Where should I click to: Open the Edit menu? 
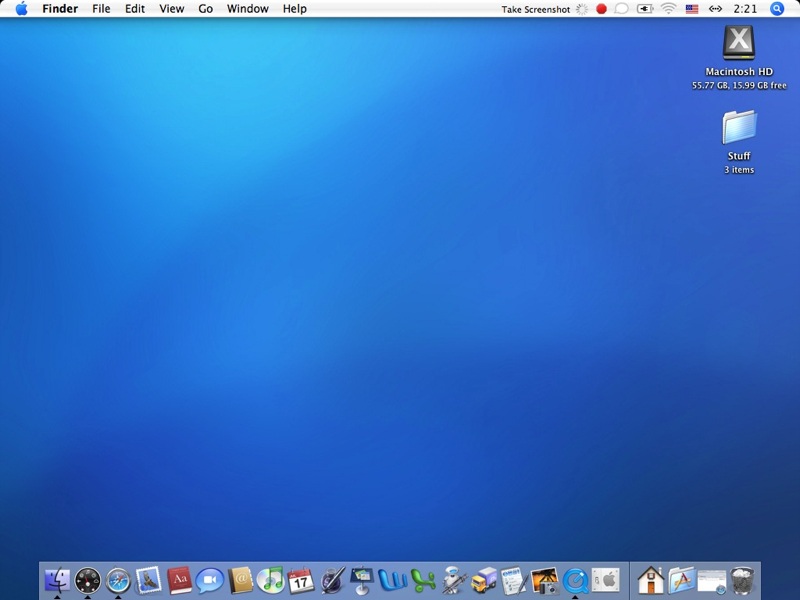(x=135, y=9)
